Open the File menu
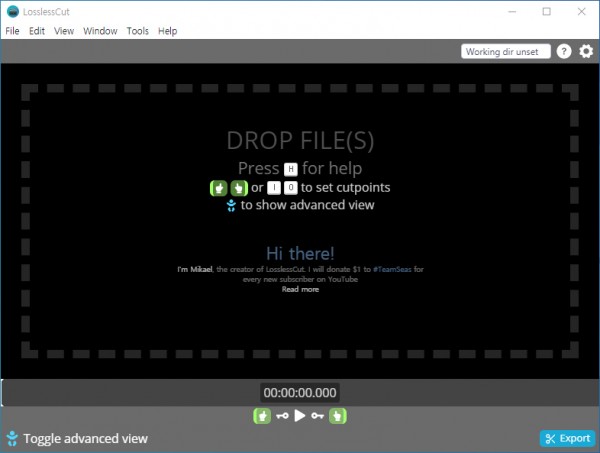The height and width of the screenshot is (453, 600). point(12,31)
